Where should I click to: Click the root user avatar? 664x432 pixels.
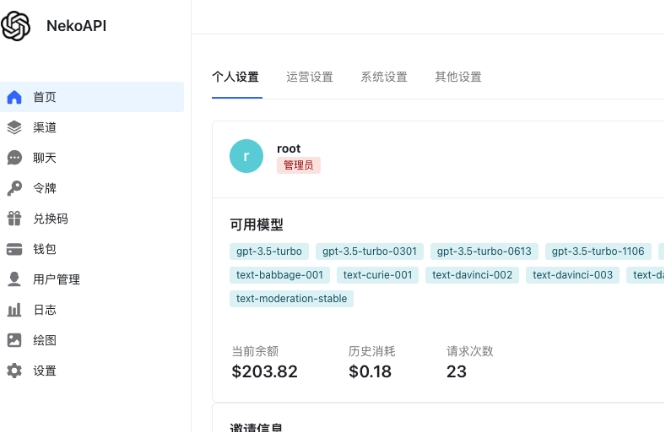pos(246,156)
